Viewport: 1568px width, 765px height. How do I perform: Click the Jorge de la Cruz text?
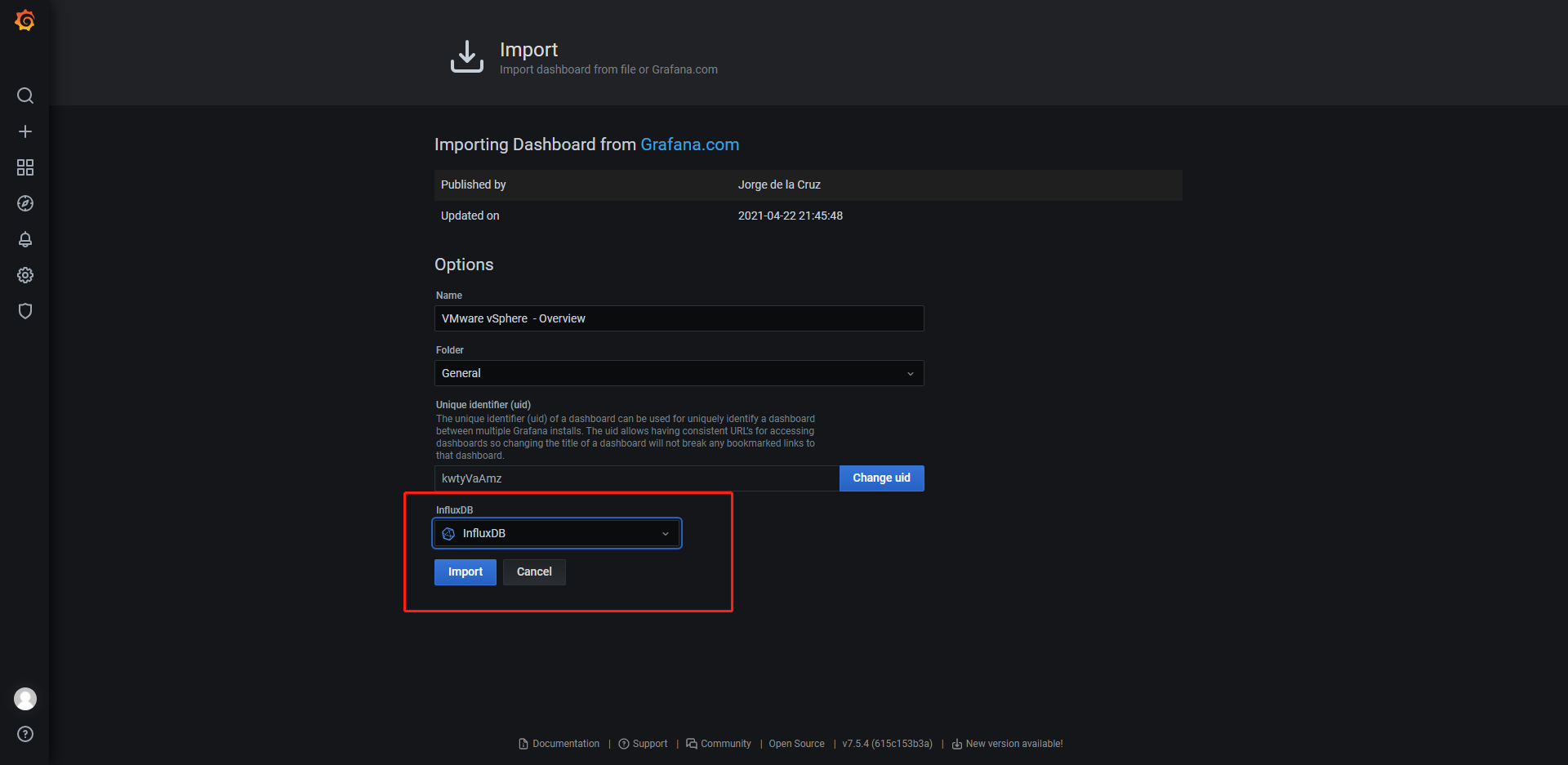click(x=779, y=185)
